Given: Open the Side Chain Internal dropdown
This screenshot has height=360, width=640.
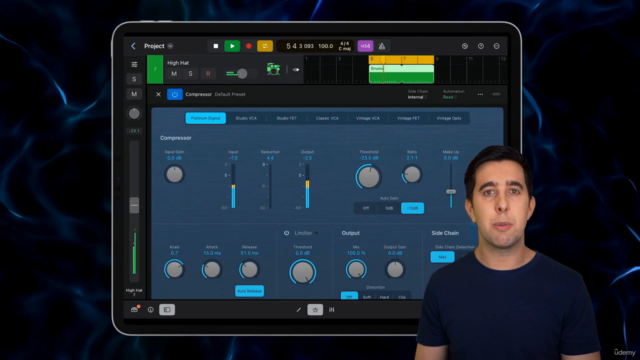Looking at the screenshot, I should point(417,97).
